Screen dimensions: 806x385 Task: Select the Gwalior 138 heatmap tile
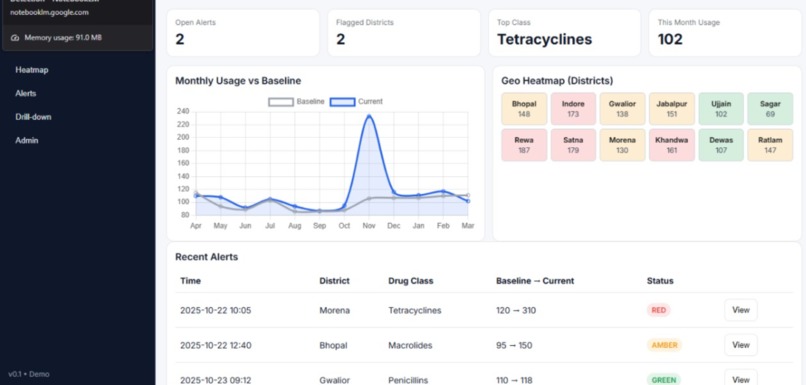[x=622, y=109]
